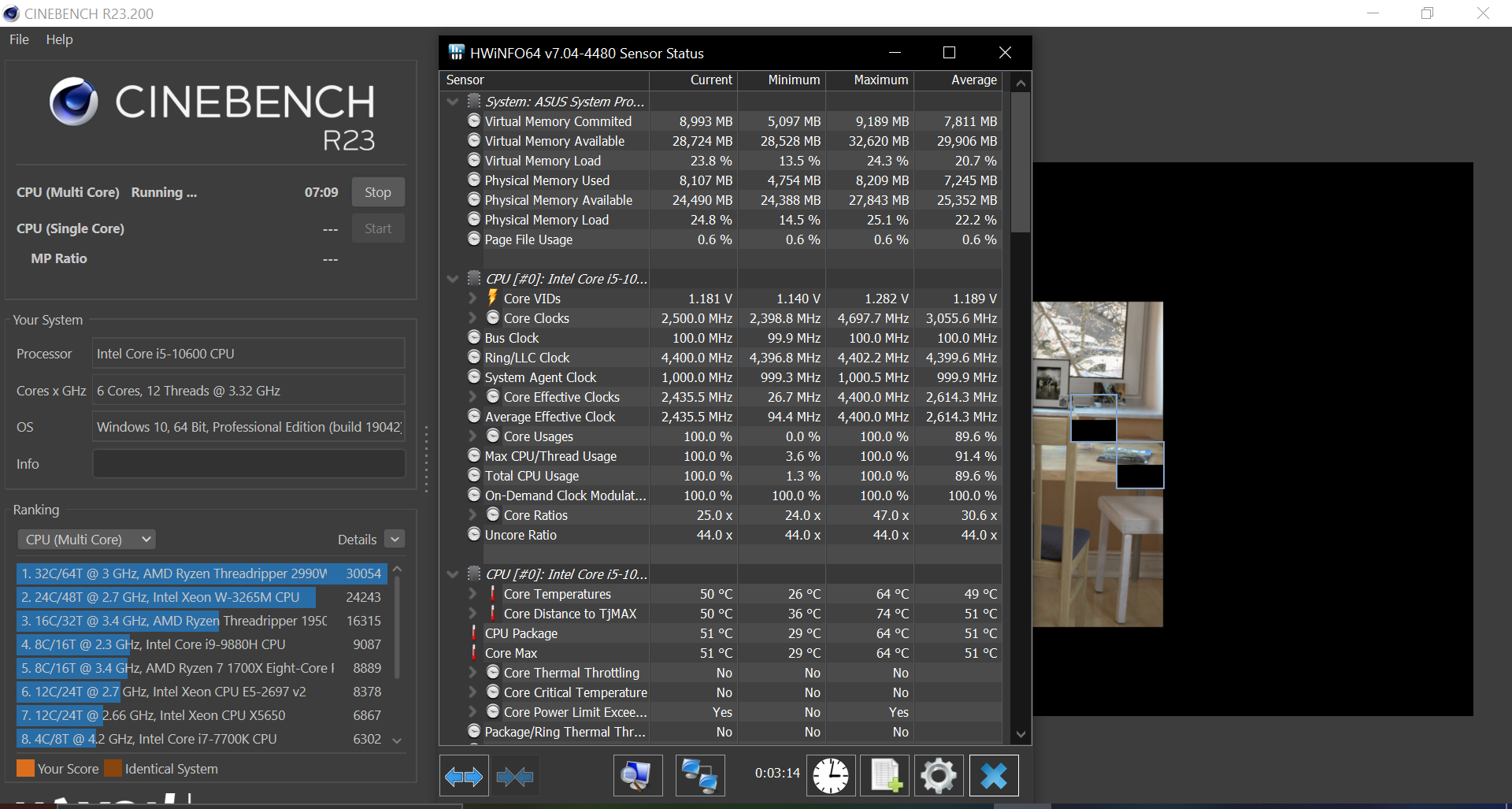The height and width of the screenshot is (809, 1512).
Task: Expand Core Effective Clocks row
Action: [472, 397]
